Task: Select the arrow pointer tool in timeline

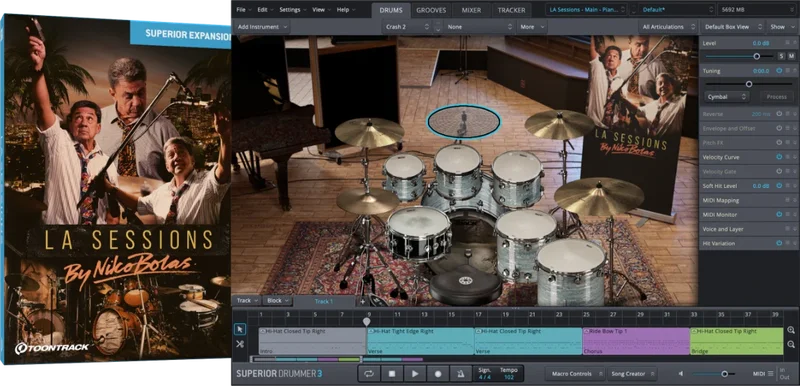Action: tap(240, 329)
